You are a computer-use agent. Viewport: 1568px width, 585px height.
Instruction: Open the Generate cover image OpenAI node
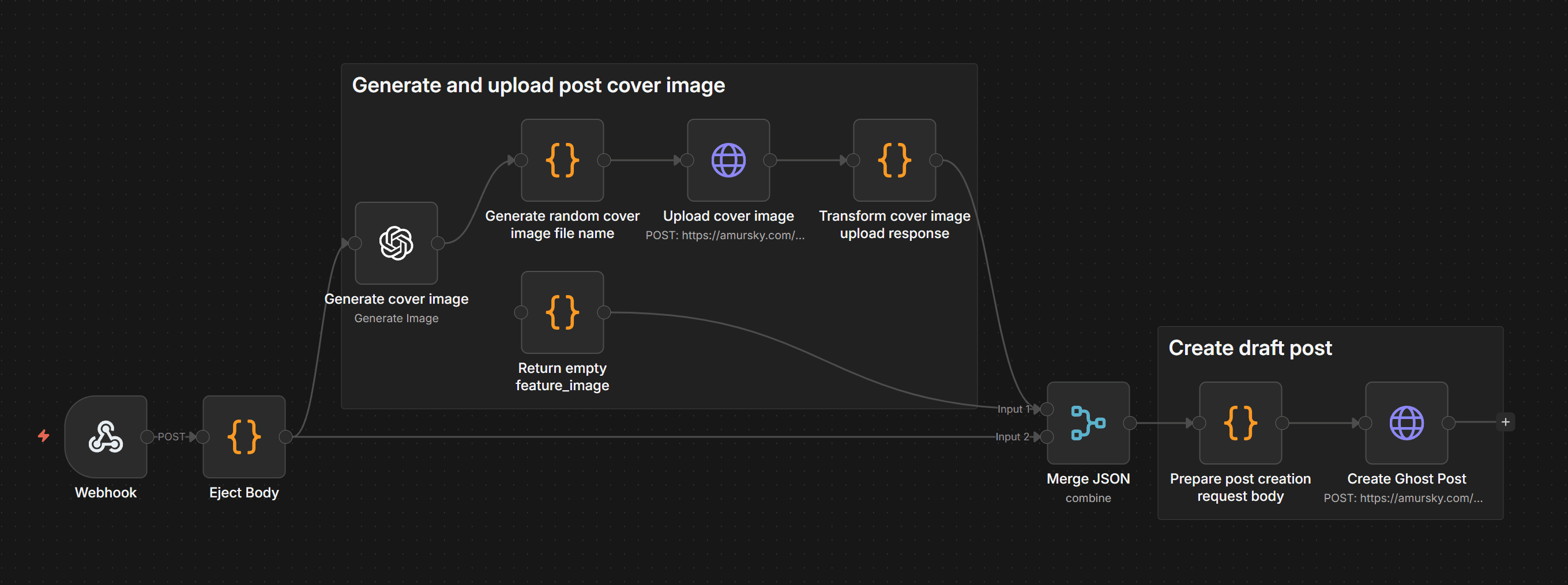[x=396, y=243]
